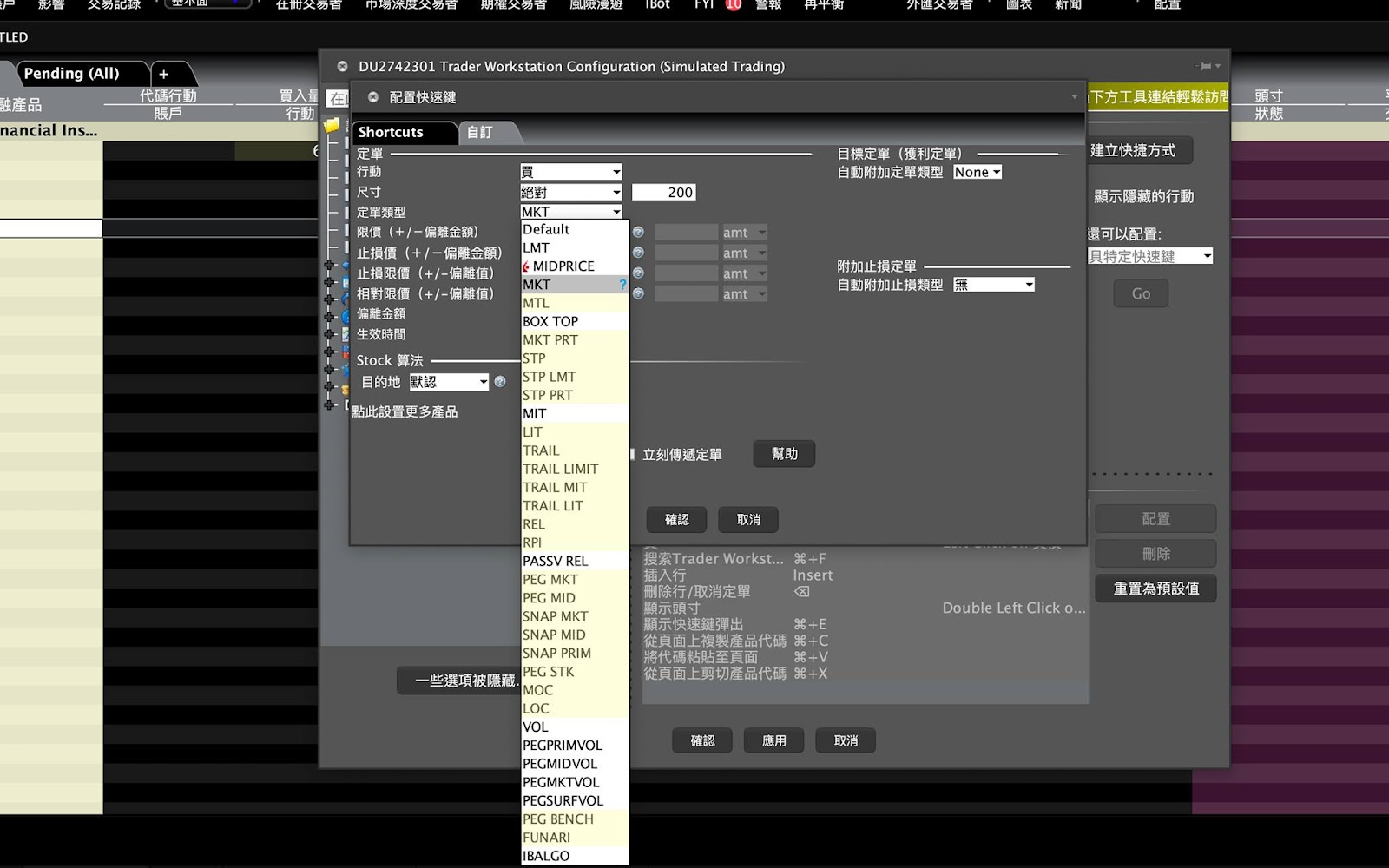Click 一些選項被隱藏 button

coord(460,681)
